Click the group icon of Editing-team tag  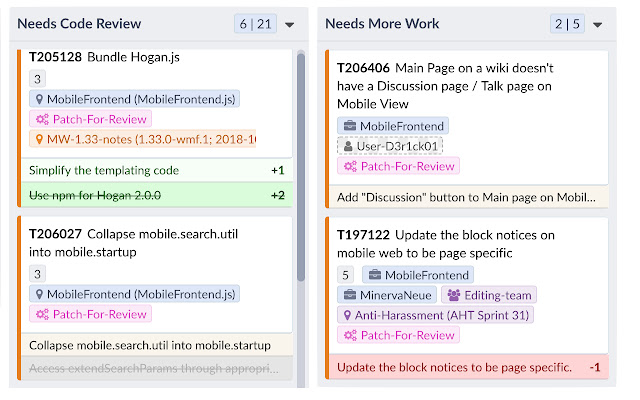(x=454, y=295)
